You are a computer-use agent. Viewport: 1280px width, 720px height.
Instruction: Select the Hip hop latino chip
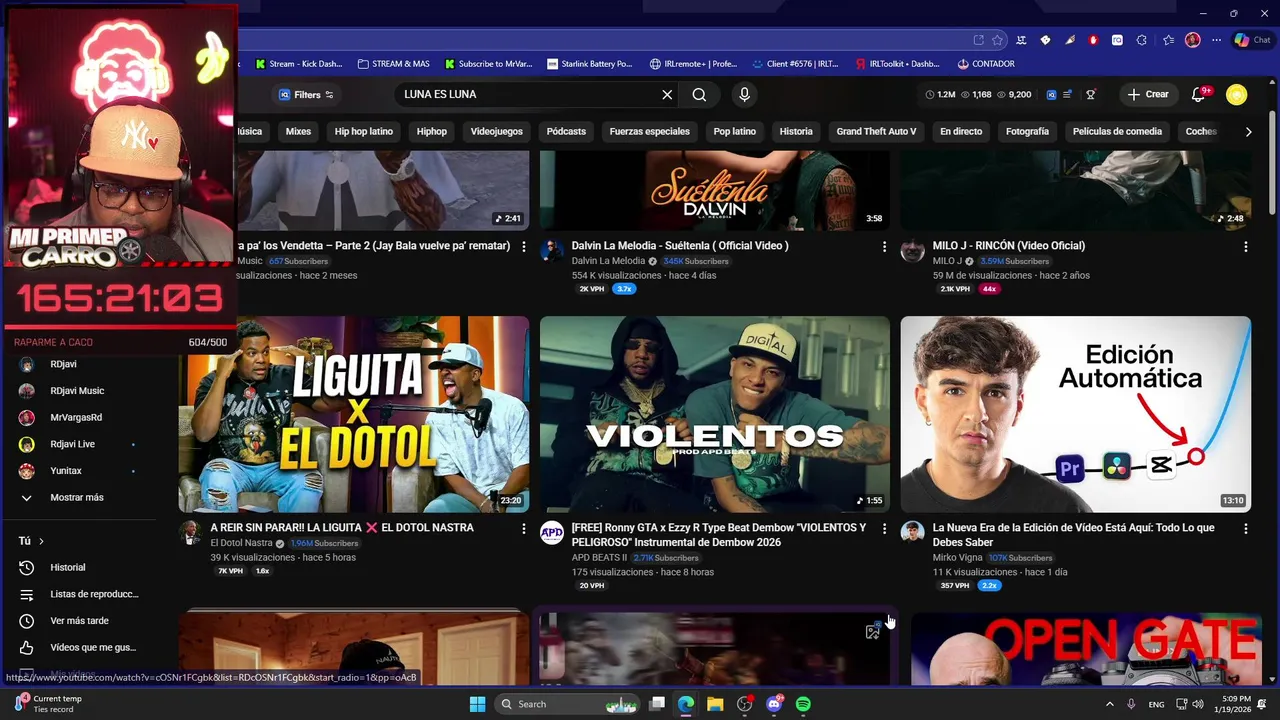(x=363, y=131)
